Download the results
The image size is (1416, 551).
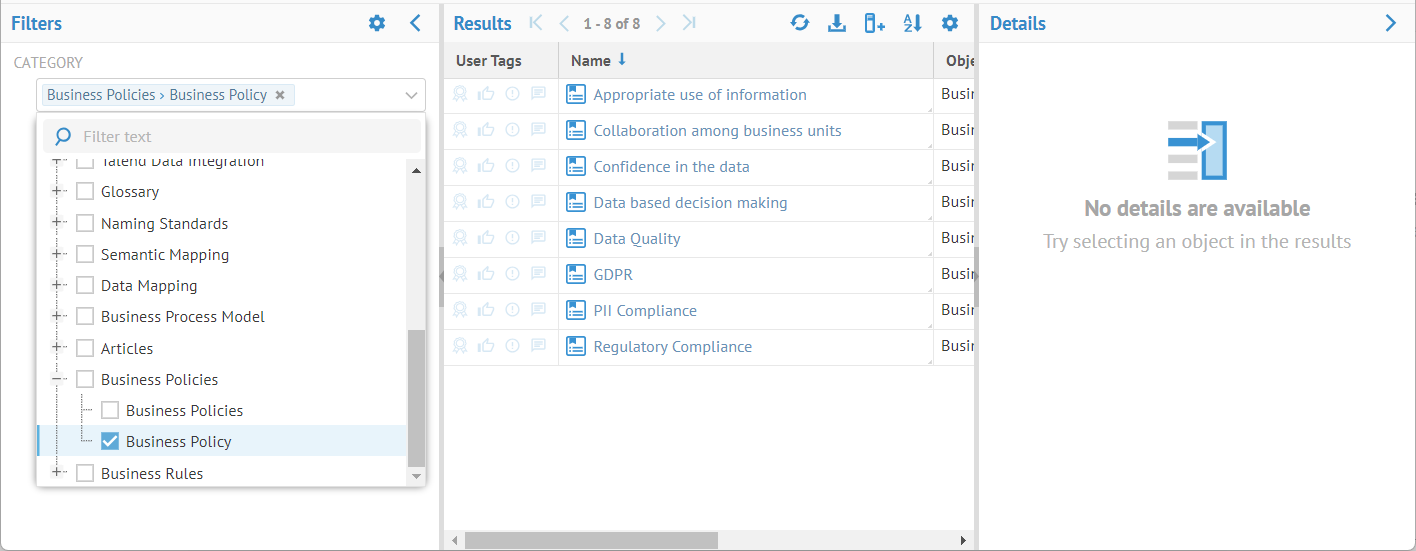pyautogui.click(x=837, y=23)
